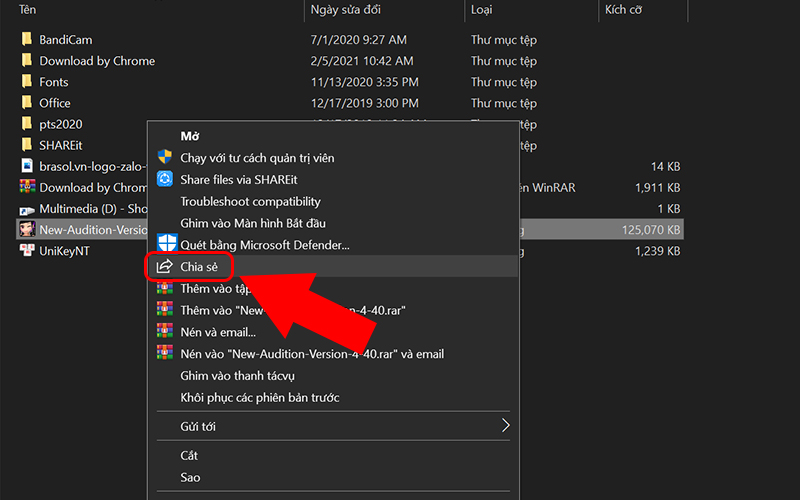Select Troubleshoot compatibility
This screenshot has width=800, height=500.
[x=251, y=202]
